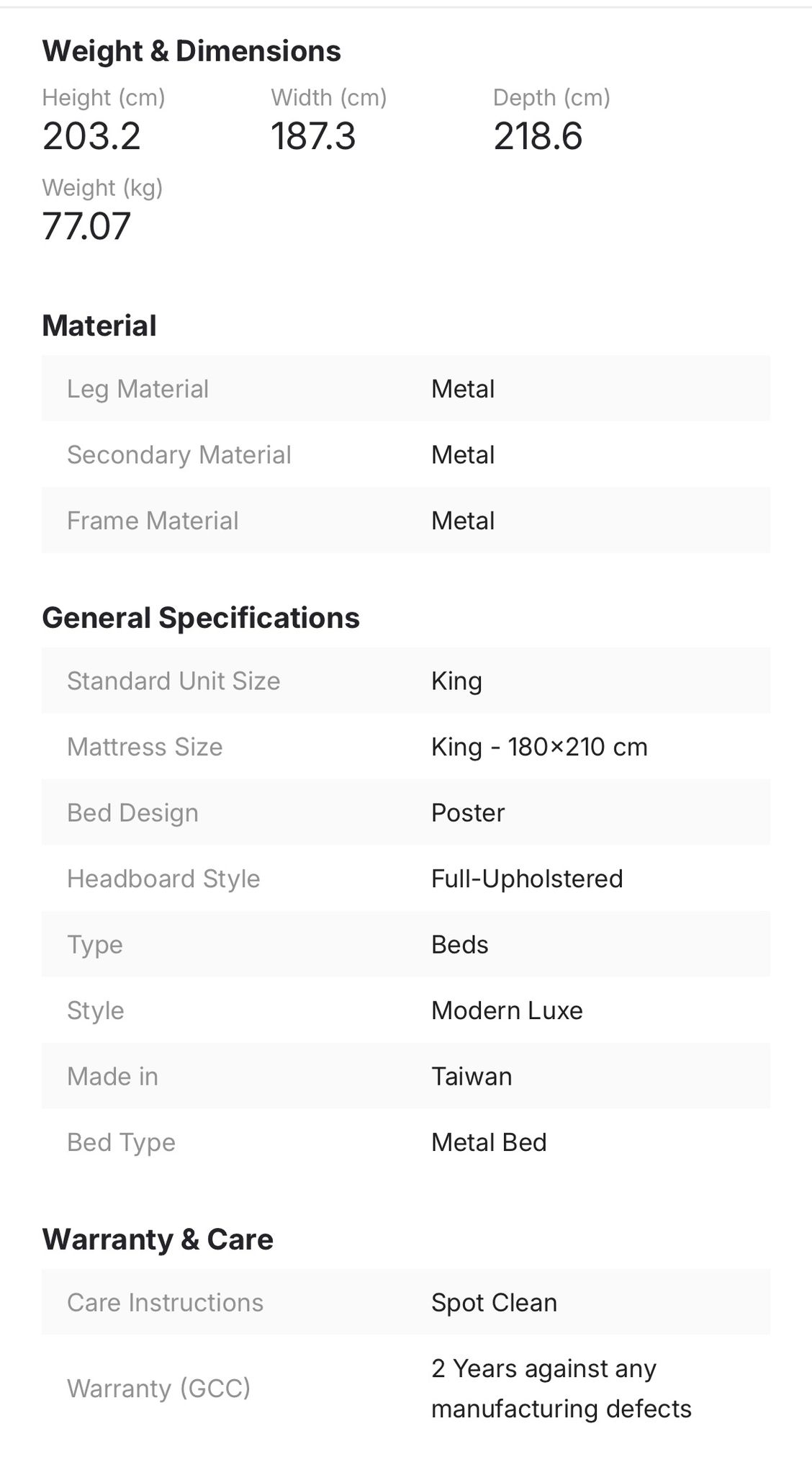Click the Warranty & Care heading
Image resolution: width=812 pixels, height=1475 pixels.
pyautogui.click(x=158, y=1239)
